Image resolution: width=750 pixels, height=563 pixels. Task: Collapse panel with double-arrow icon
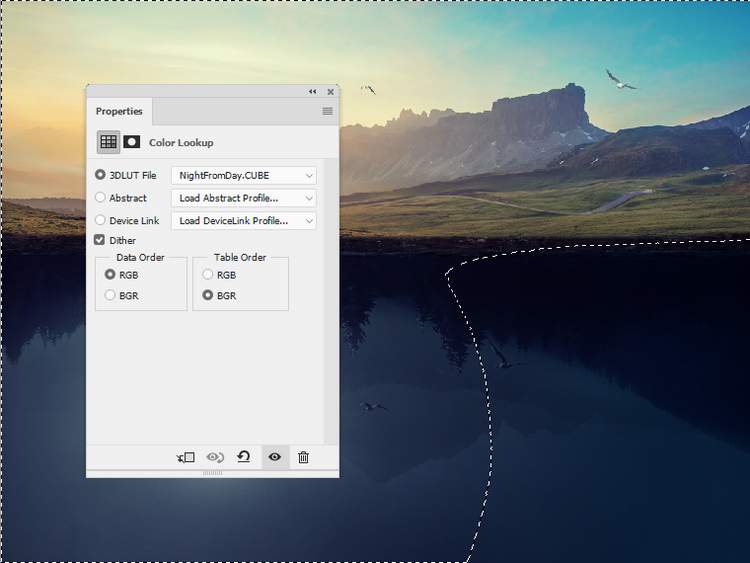pyautogui.click(x=312, y=91)
